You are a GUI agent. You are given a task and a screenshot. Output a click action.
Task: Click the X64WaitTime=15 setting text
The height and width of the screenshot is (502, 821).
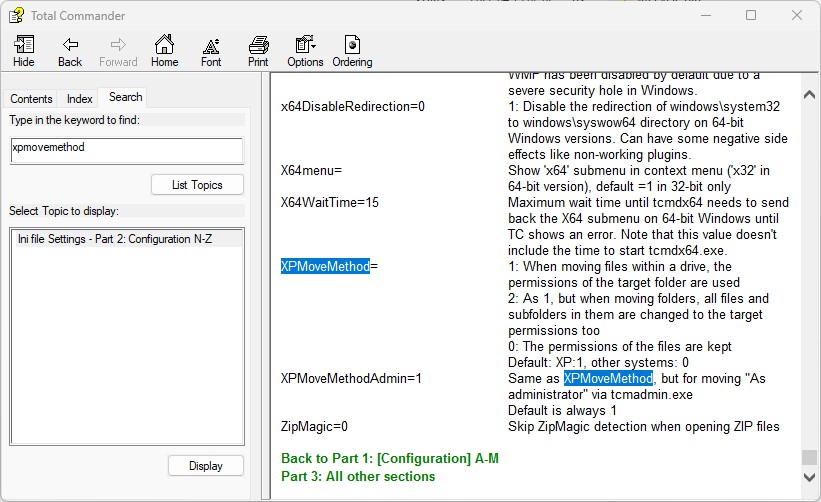point(329,203)
